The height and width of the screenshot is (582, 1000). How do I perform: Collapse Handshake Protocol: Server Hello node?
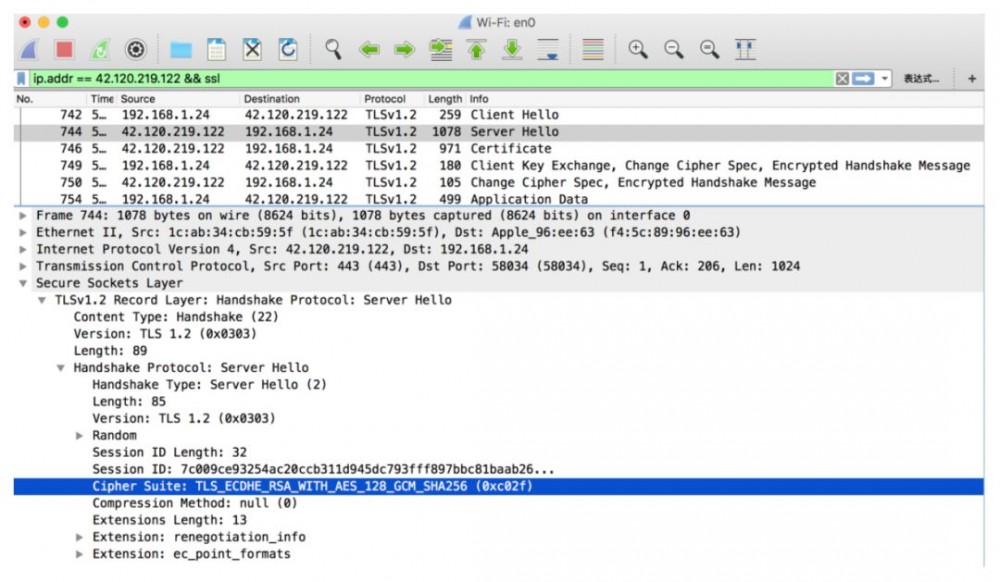click(61, 368)
